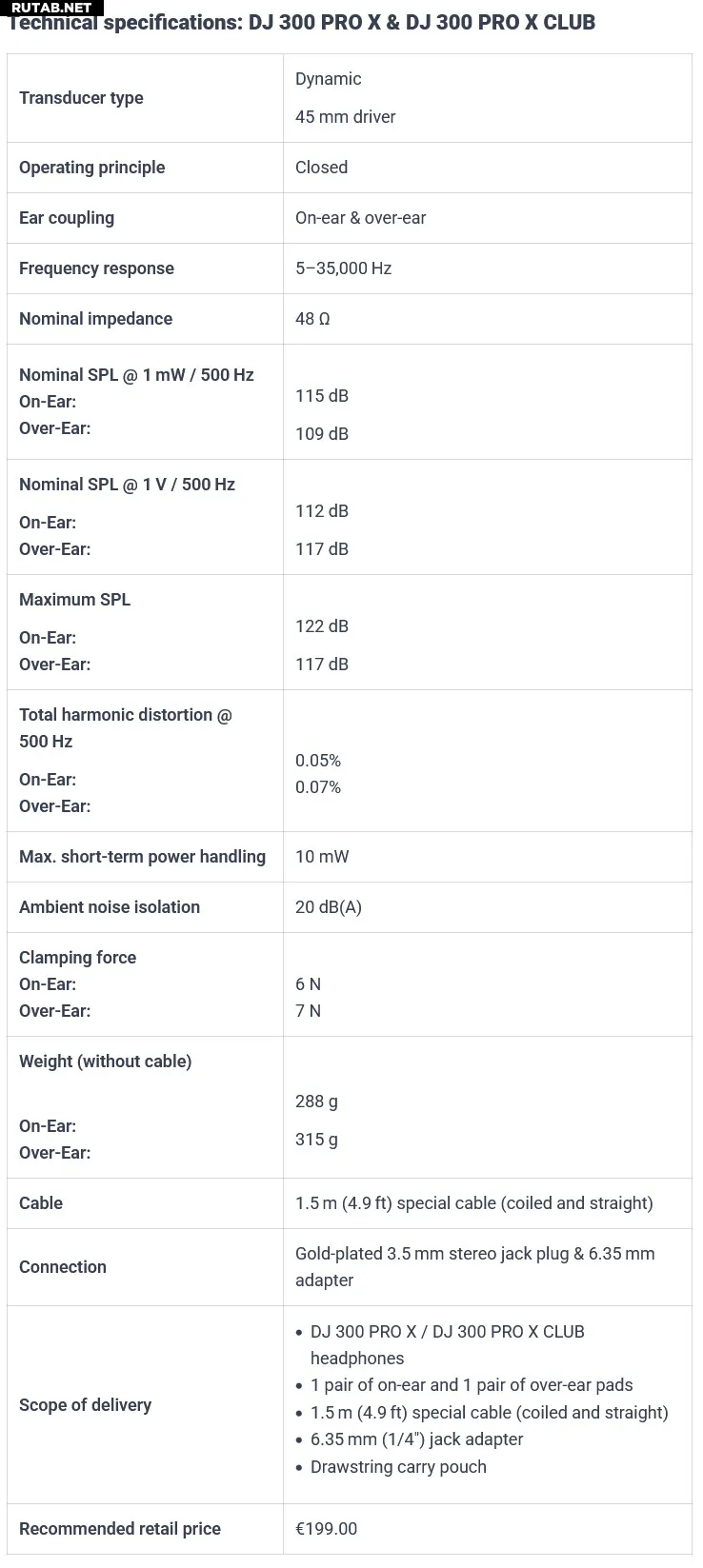The image size is (703, 1568).
Task: Select the Operating principle label
Action: pos(91,168)
